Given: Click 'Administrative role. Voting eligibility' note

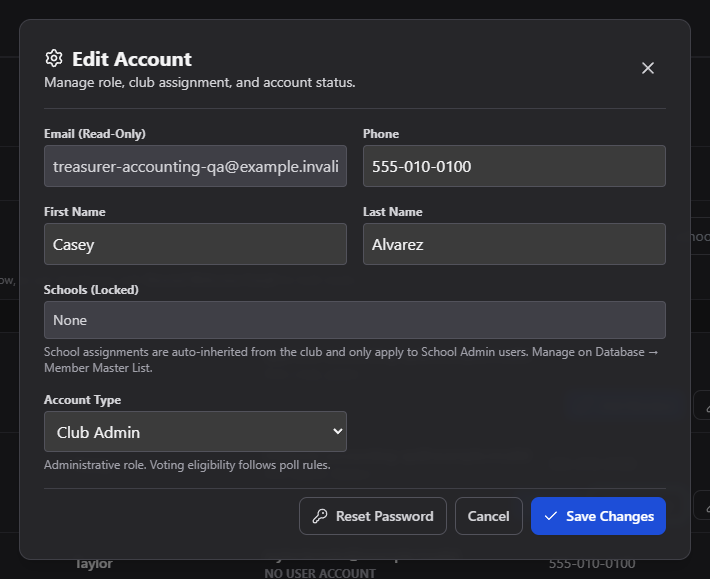Looking at the screenshot, I should pyautogui.click(x=187, y=465).
